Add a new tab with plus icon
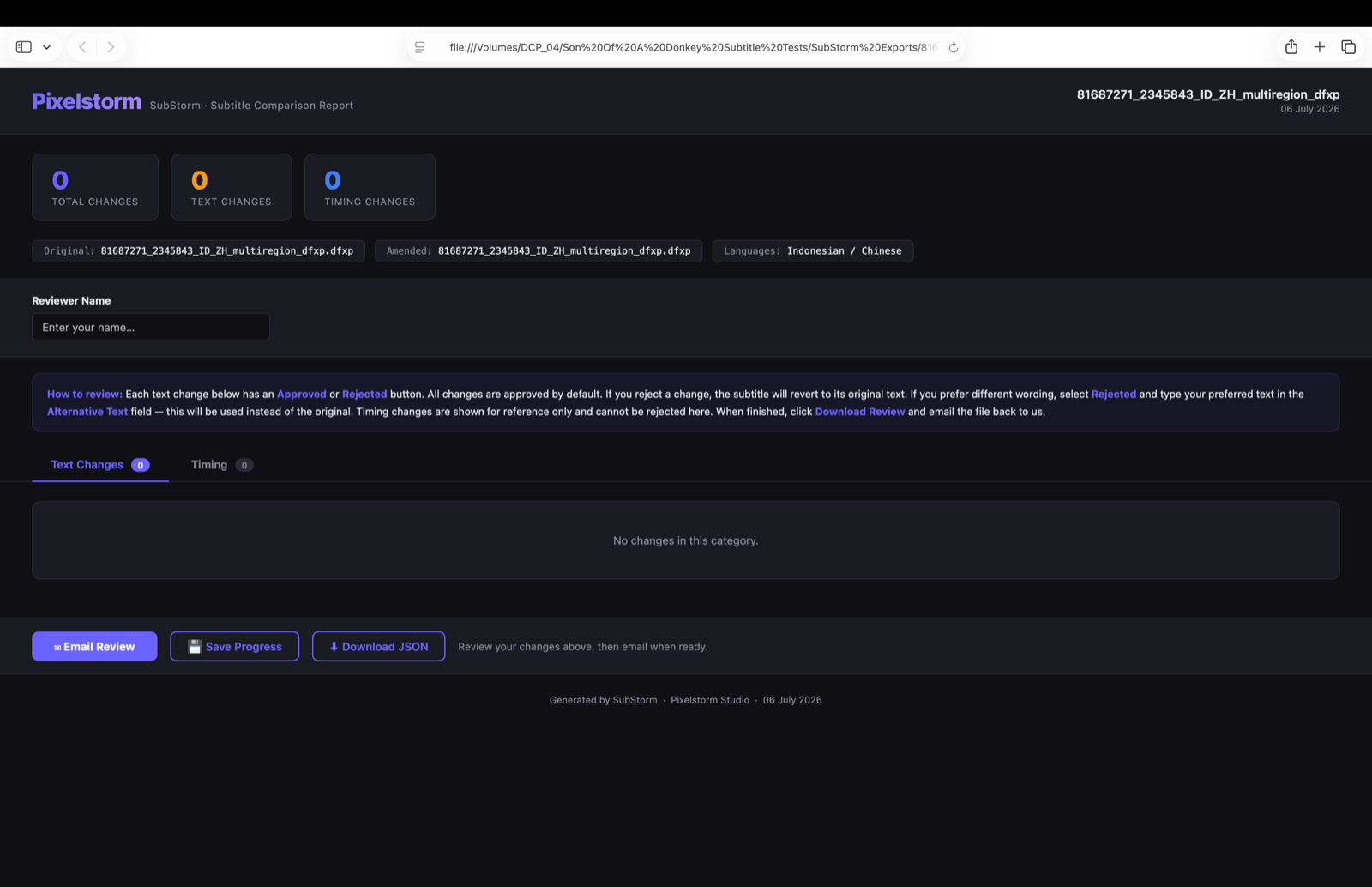1372x887 pixels. [1320, 47]
